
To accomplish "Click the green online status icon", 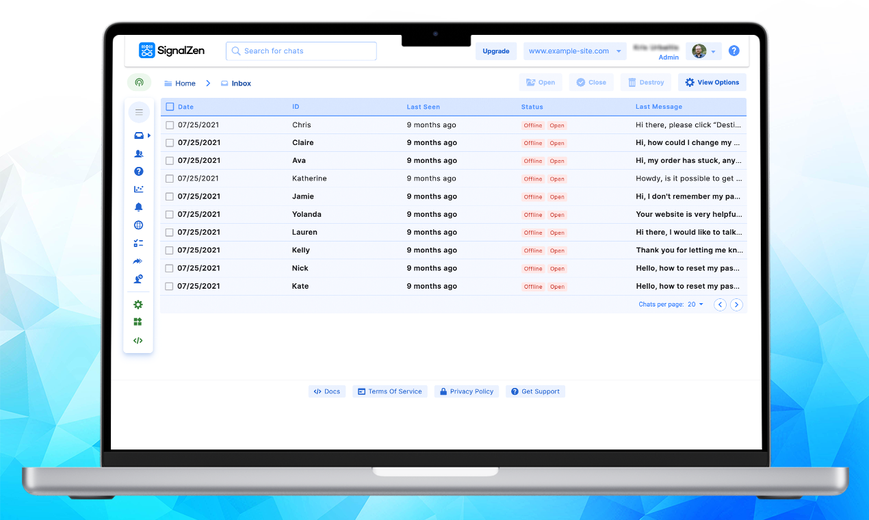I will (x=139, y=82).
